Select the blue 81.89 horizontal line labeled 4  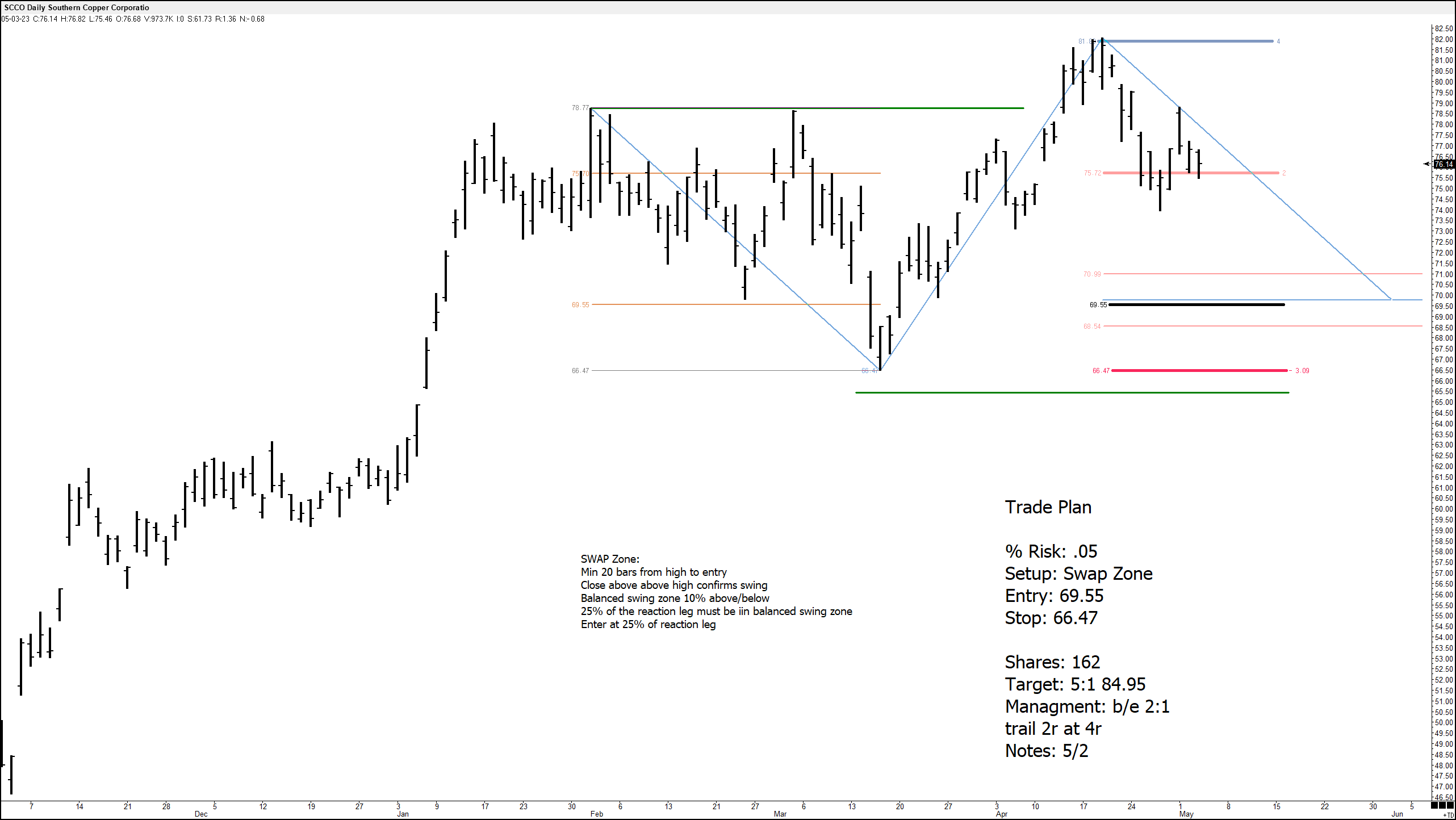pos(1193,41)
